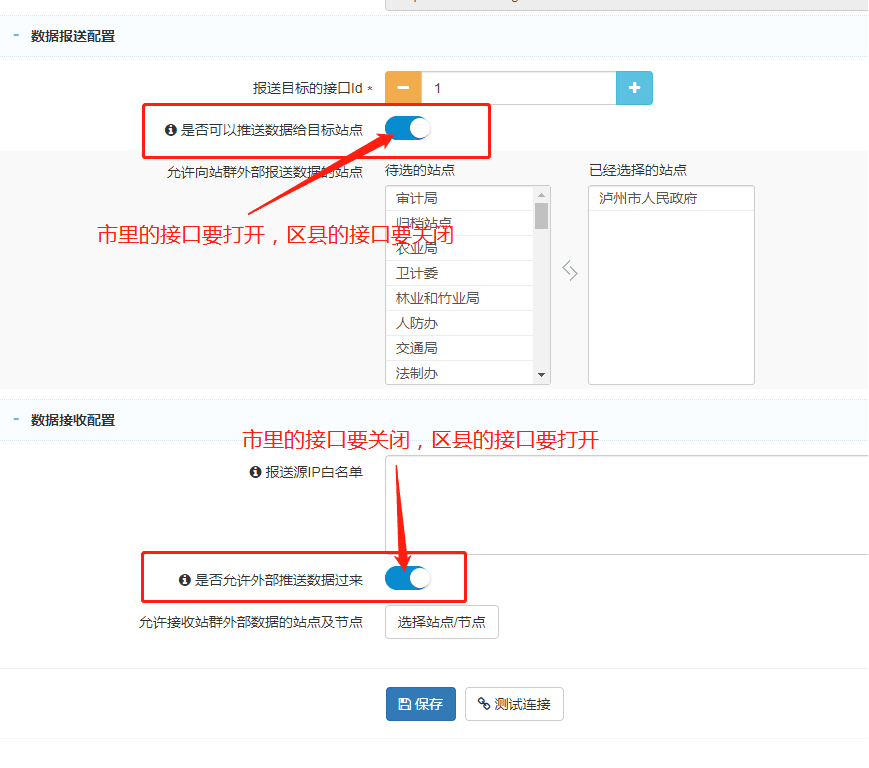869x768 pixels.
Task: Click the info icon beside 是否允许外部推送数据过来
Action: pyautogui.click(x=184, y=580)
